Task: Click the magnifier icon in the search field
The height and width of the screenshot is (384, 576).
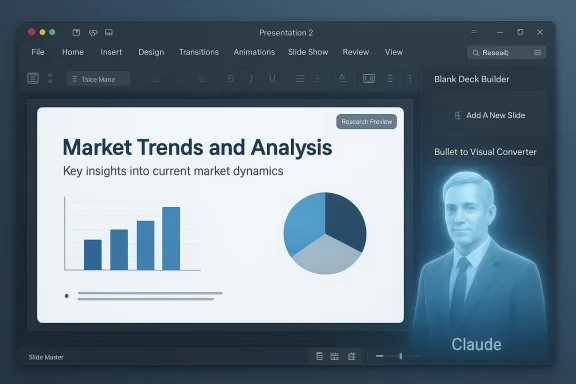Action: (x=476, y=53)
